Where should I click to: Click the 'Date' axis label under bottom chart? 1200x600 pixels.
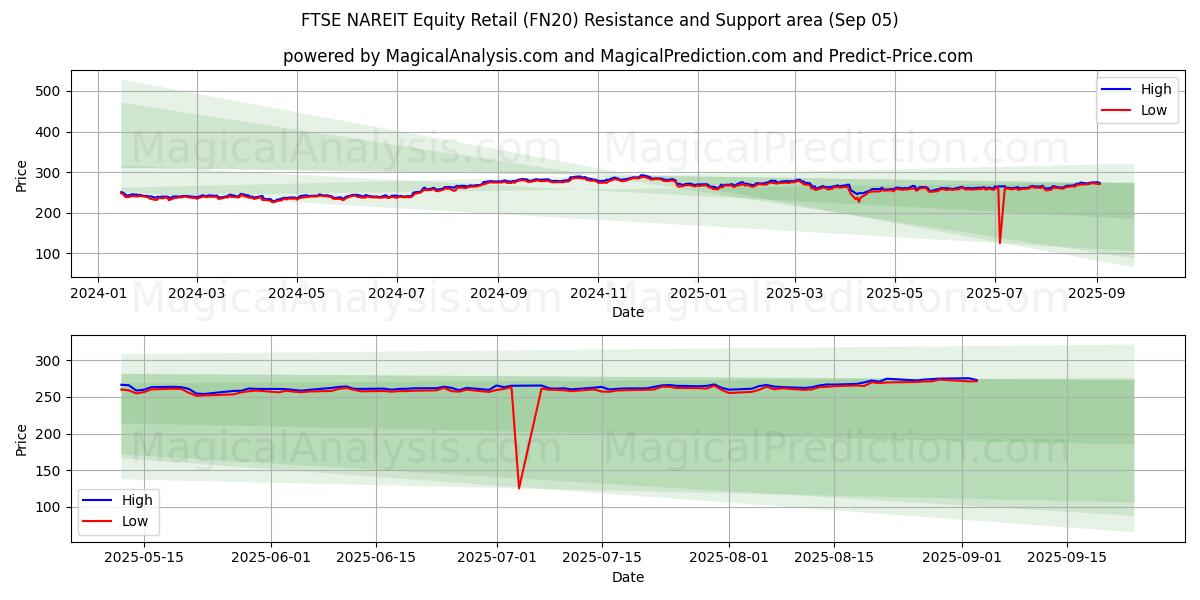pos(628,578)
